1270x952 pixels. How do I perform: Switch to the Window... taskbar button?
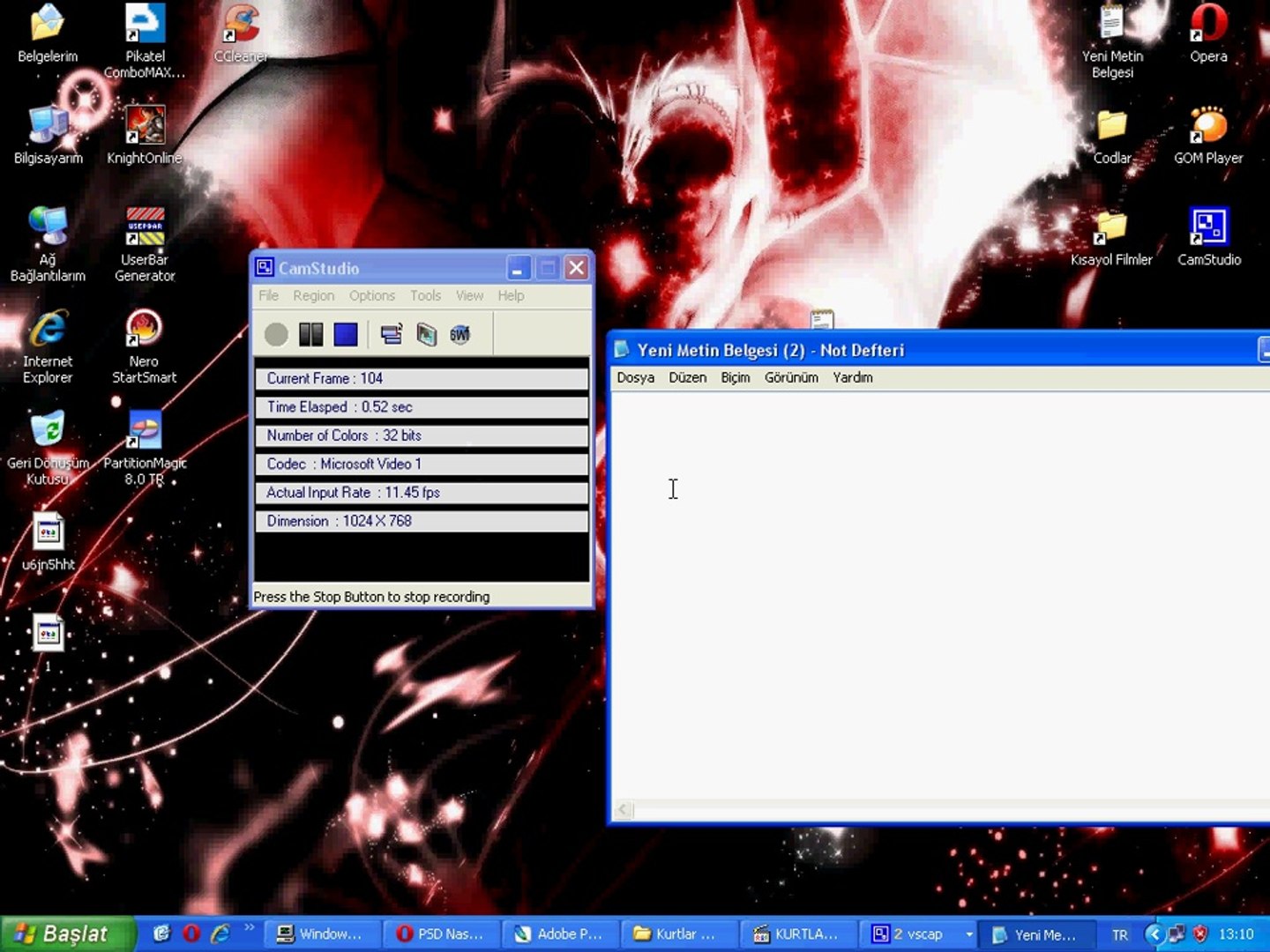pos(321,933)
